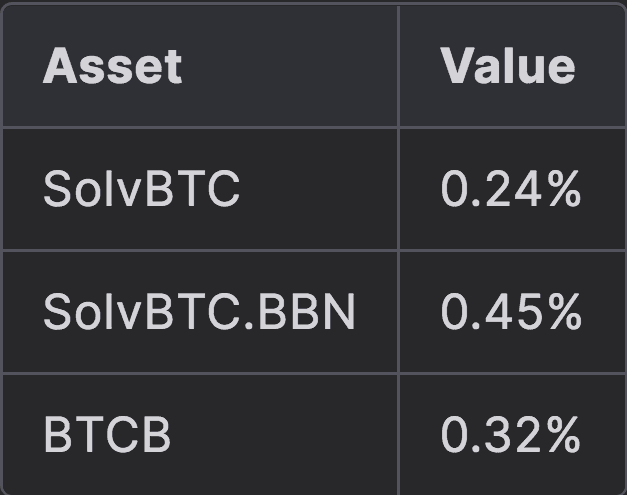Click empty space right of the Asset header text
Screen dimensions: 627x495
[x=290, y=66]
